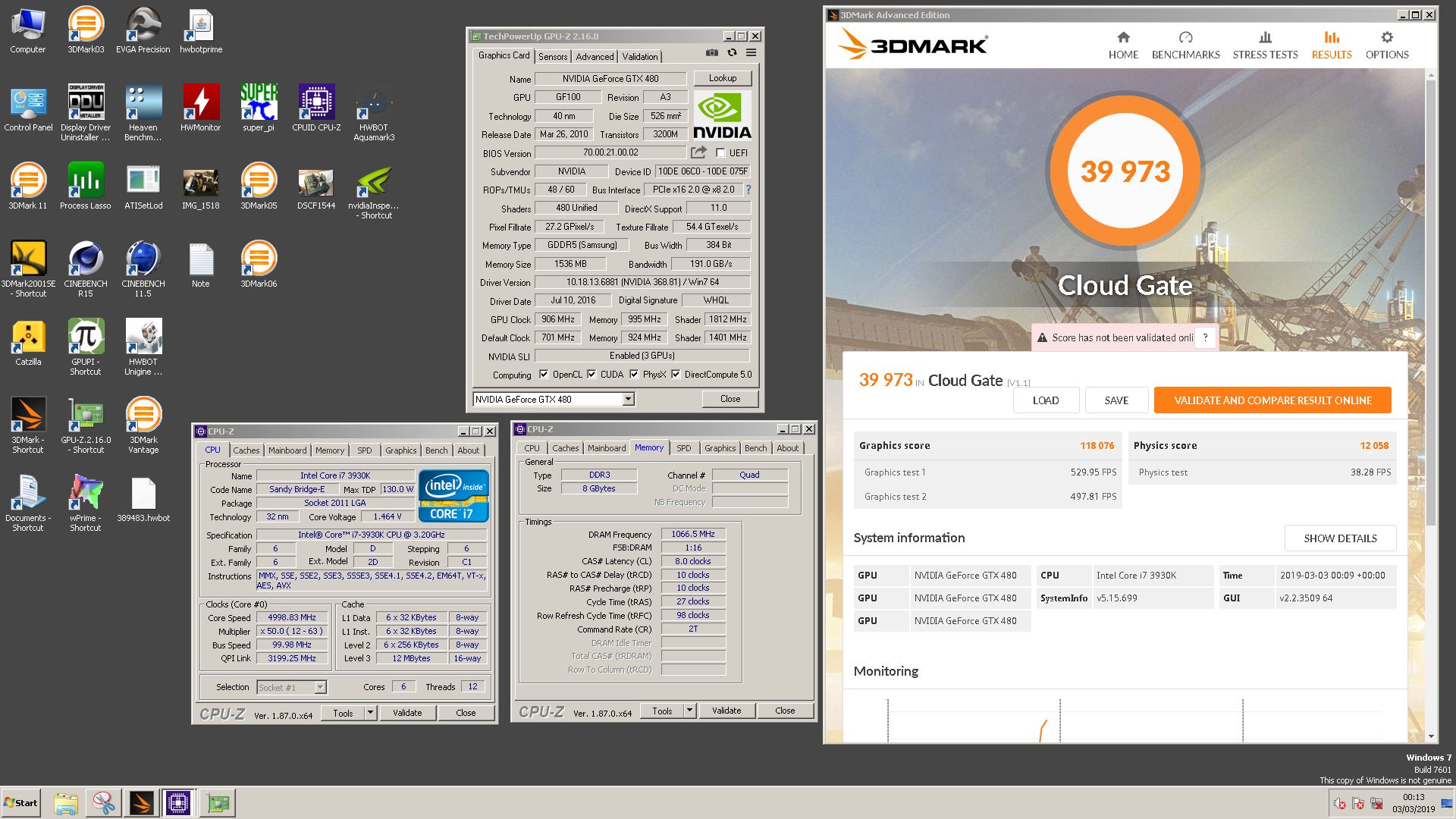Screen dimensions: 1456x819
Task: Open Tools dropdown arrow in CPU-Z Memory window
Action: [x=689, y=711]
